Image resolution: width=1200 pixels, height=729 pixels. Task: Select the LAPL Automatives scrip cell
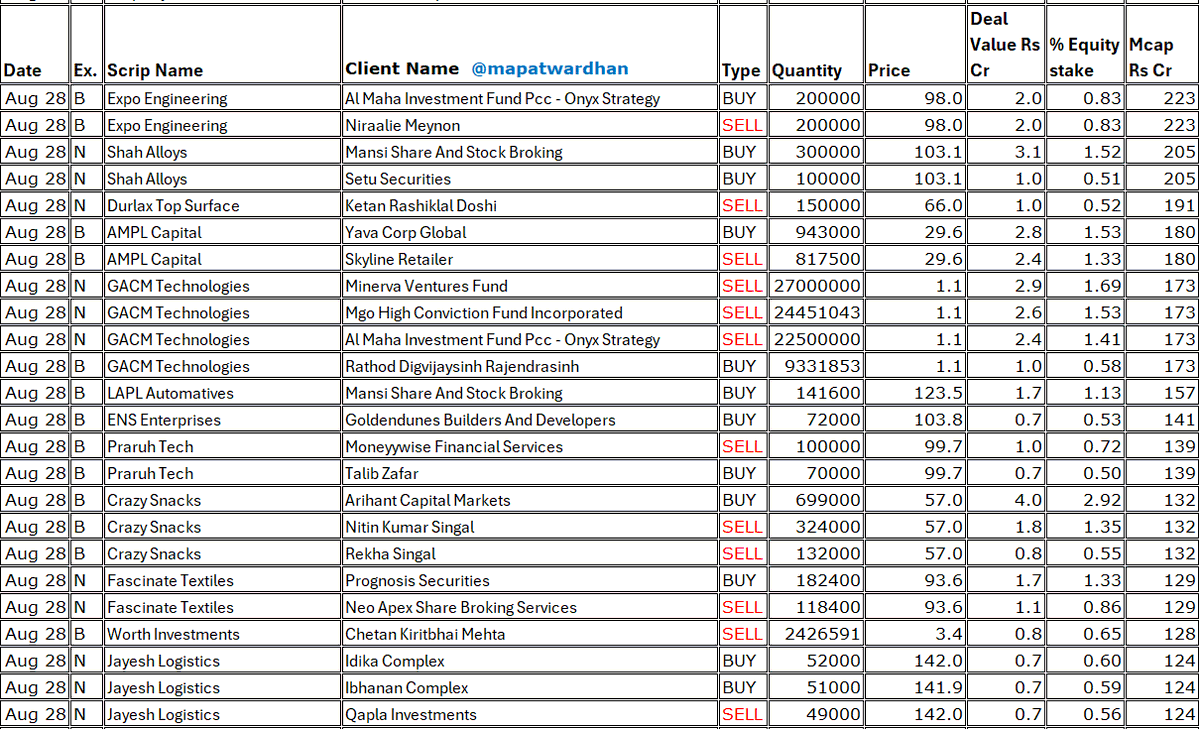tap(222, 393)
